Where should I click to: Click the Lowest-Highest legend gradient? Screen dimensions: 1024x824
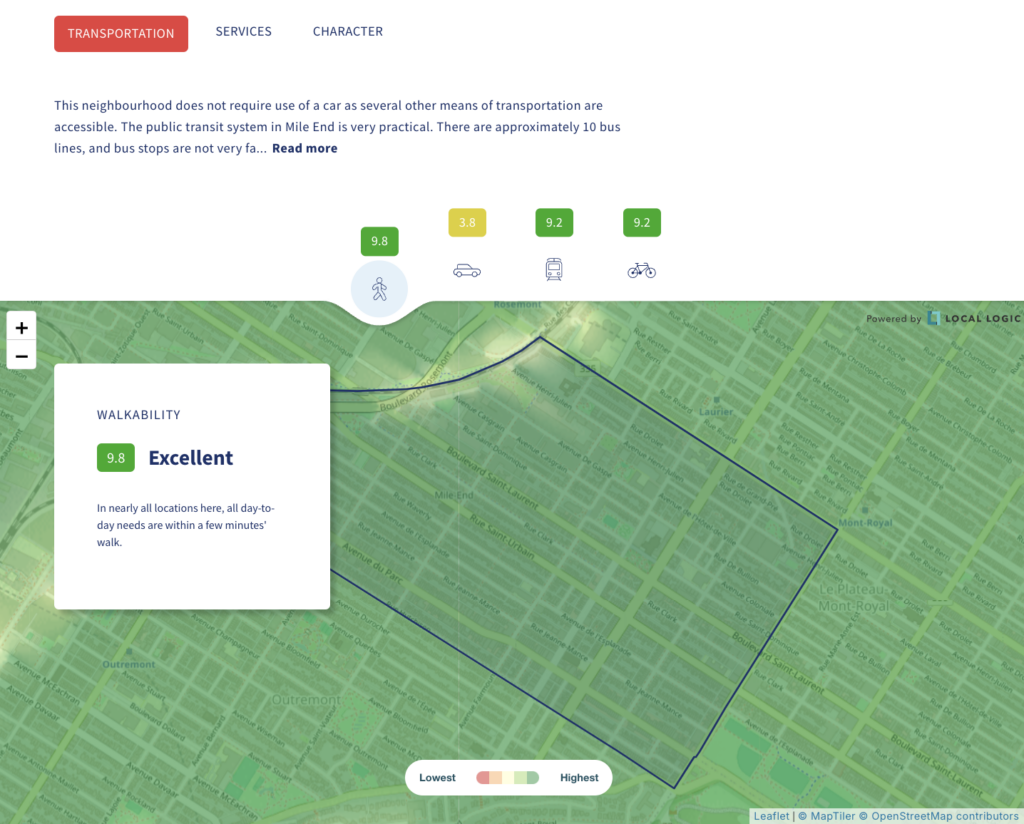508,777
